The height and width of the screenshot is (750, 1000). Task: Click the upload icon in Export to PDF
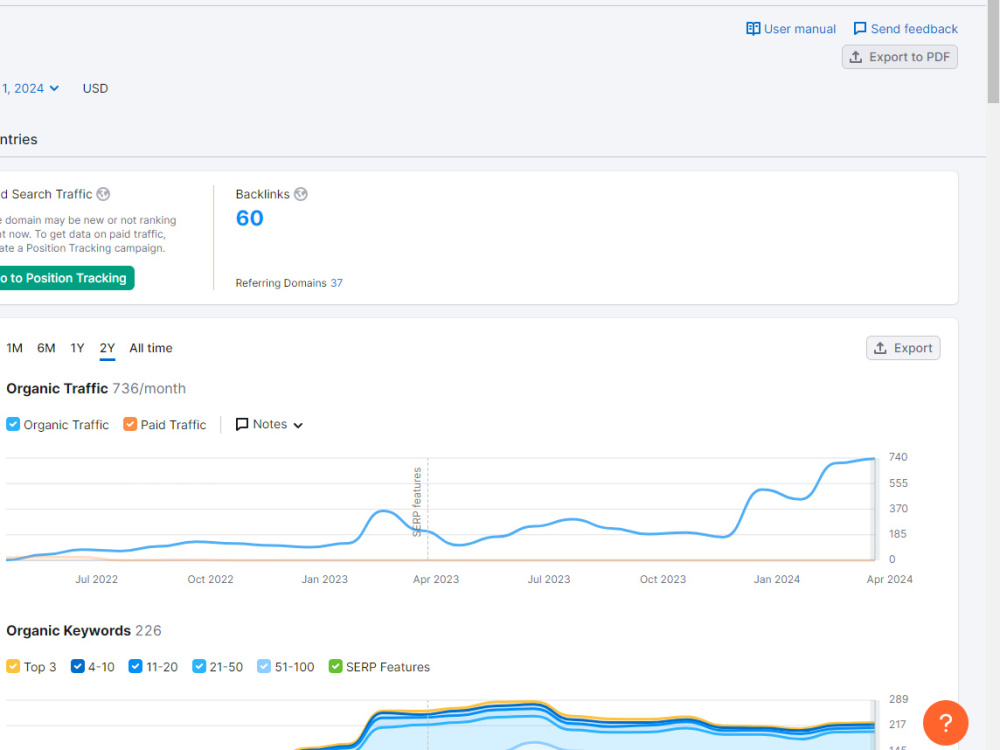point(856,57)
